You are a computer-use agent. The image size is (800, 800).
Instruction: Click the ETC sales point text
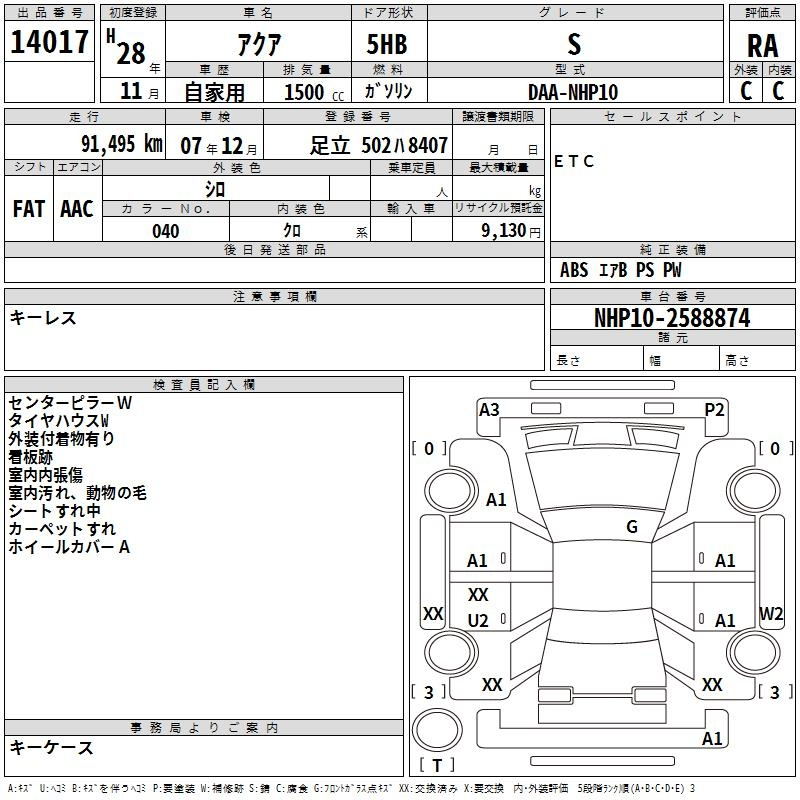tap(574, 161)
